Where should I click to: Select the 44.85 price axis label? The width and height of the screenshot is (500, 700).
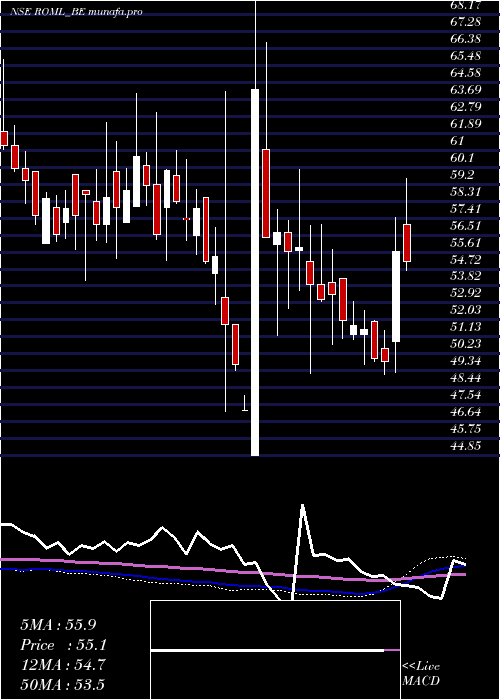466,446
